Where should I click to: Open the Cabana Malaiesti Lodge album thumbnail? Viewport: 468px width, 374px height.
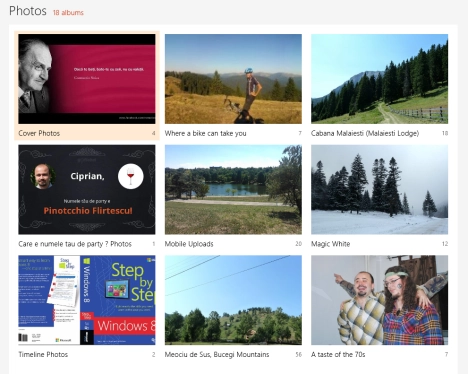coord(380,79)
